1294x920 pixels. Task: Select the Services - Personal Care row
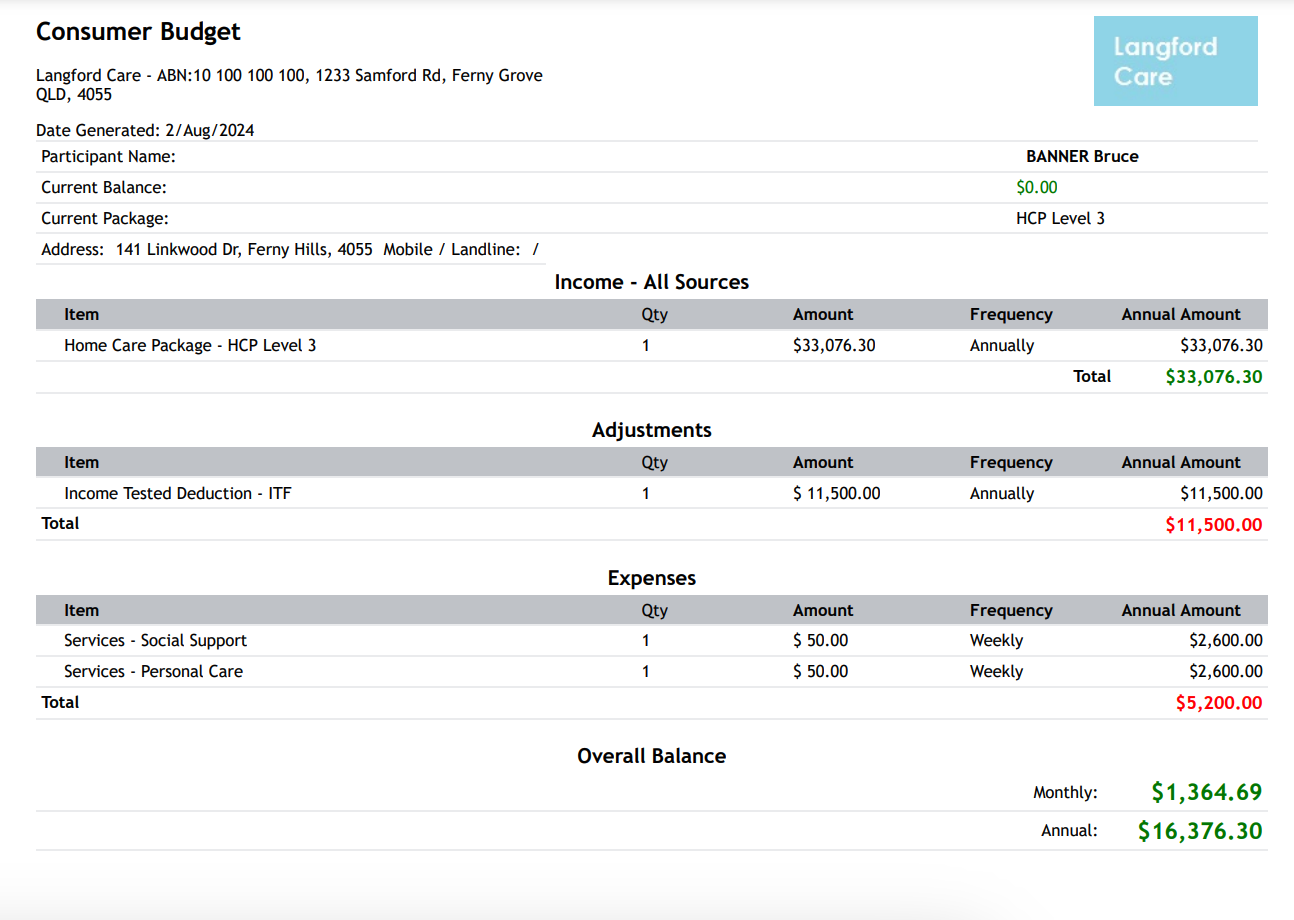(153, 671)
